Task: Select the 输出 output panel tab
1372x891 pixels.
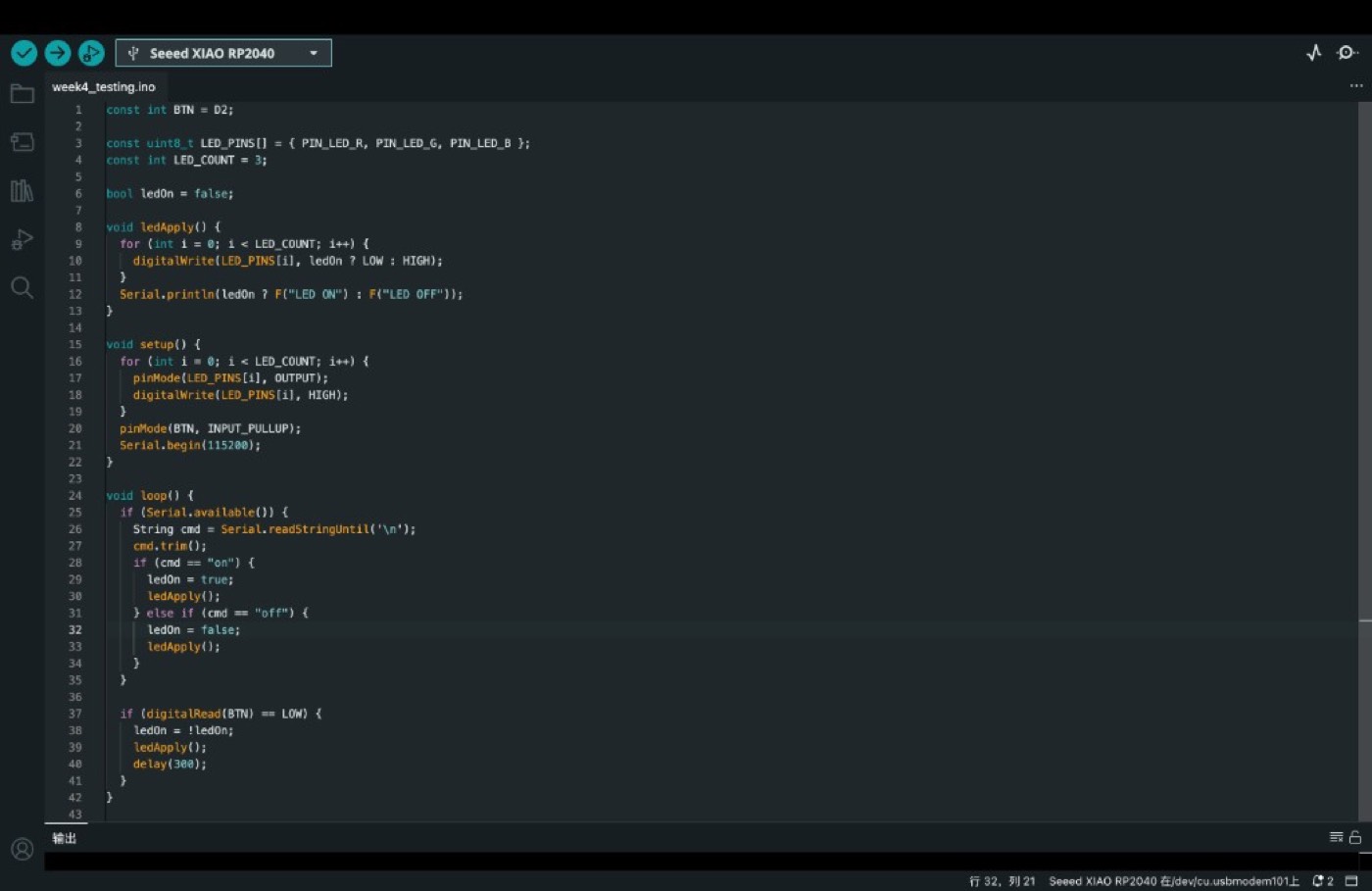Action: tap(65, 838)
